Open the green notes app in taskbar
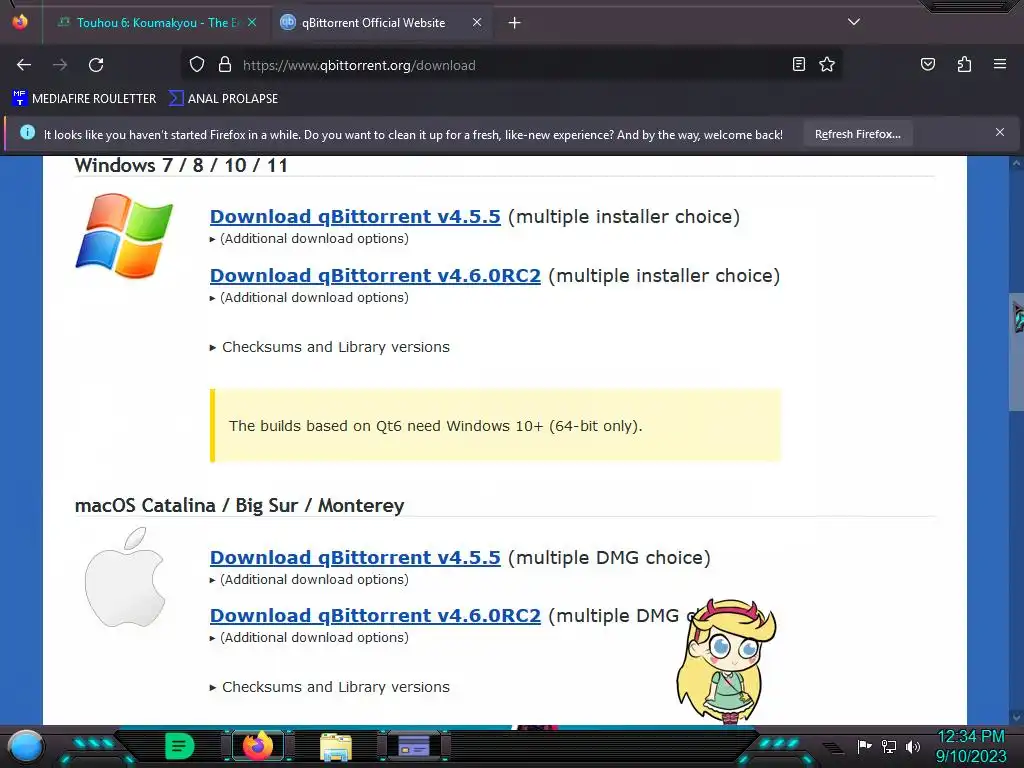 pyautogui.click(x=180, y=746)
